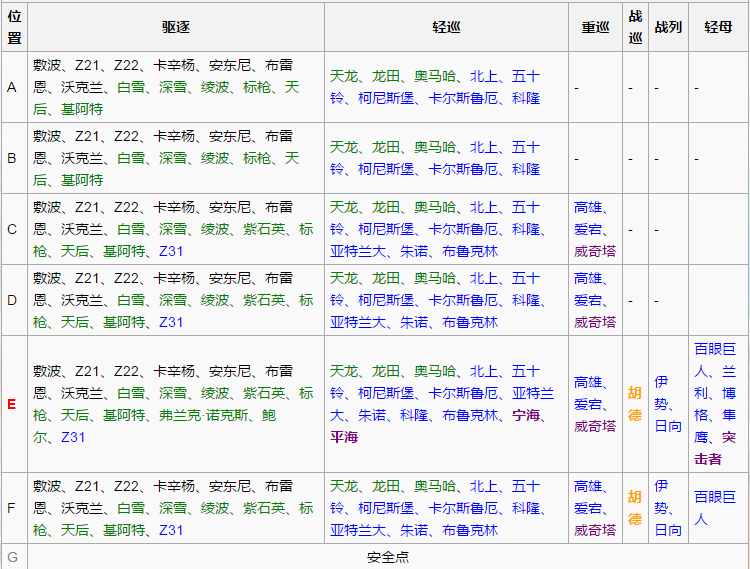The height and width of the screenshot is (569, 750).
Task: Open the 天龙 light cruiser link in row A
Action: (x=344, y=76)
